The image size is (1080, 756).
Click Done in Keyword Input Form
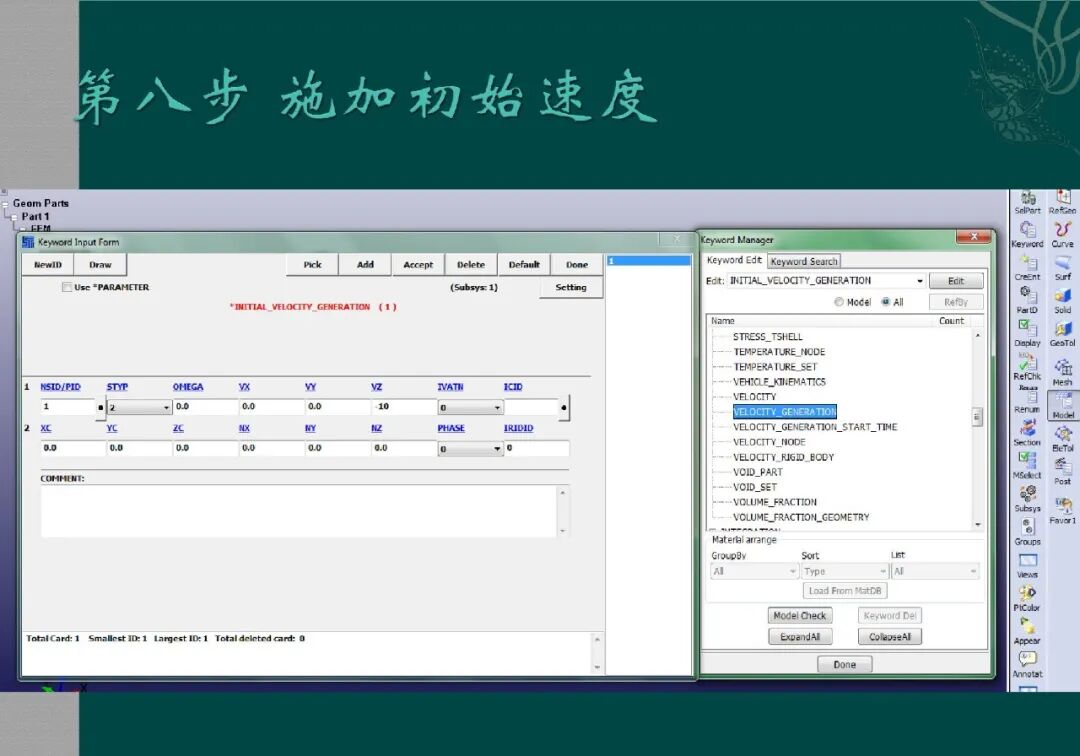click(577, 264)
